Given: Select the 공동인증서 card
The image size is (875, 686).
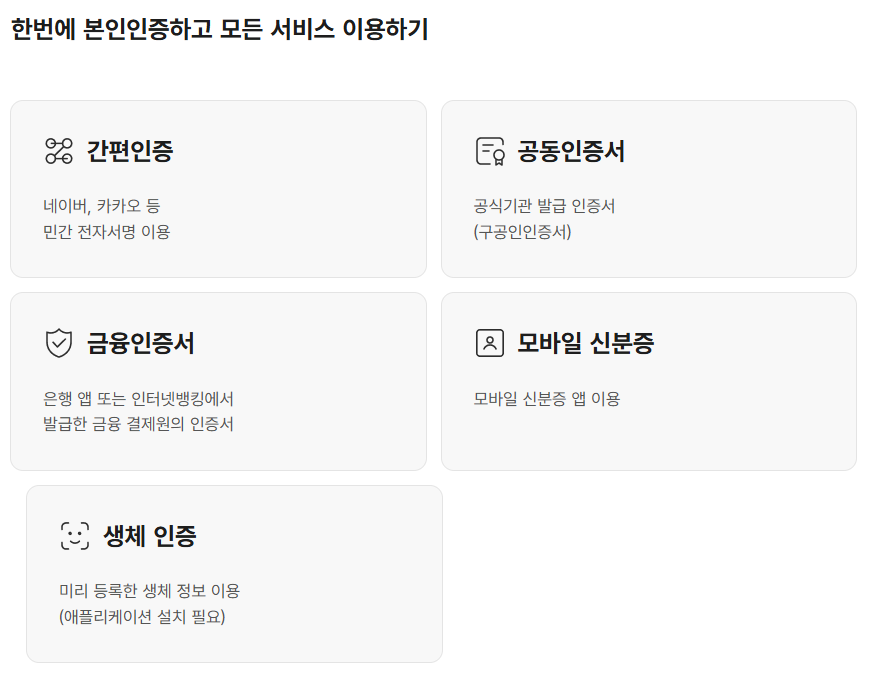Looking at the screenshot, I should pyautogui.click(x=650, y=187).
